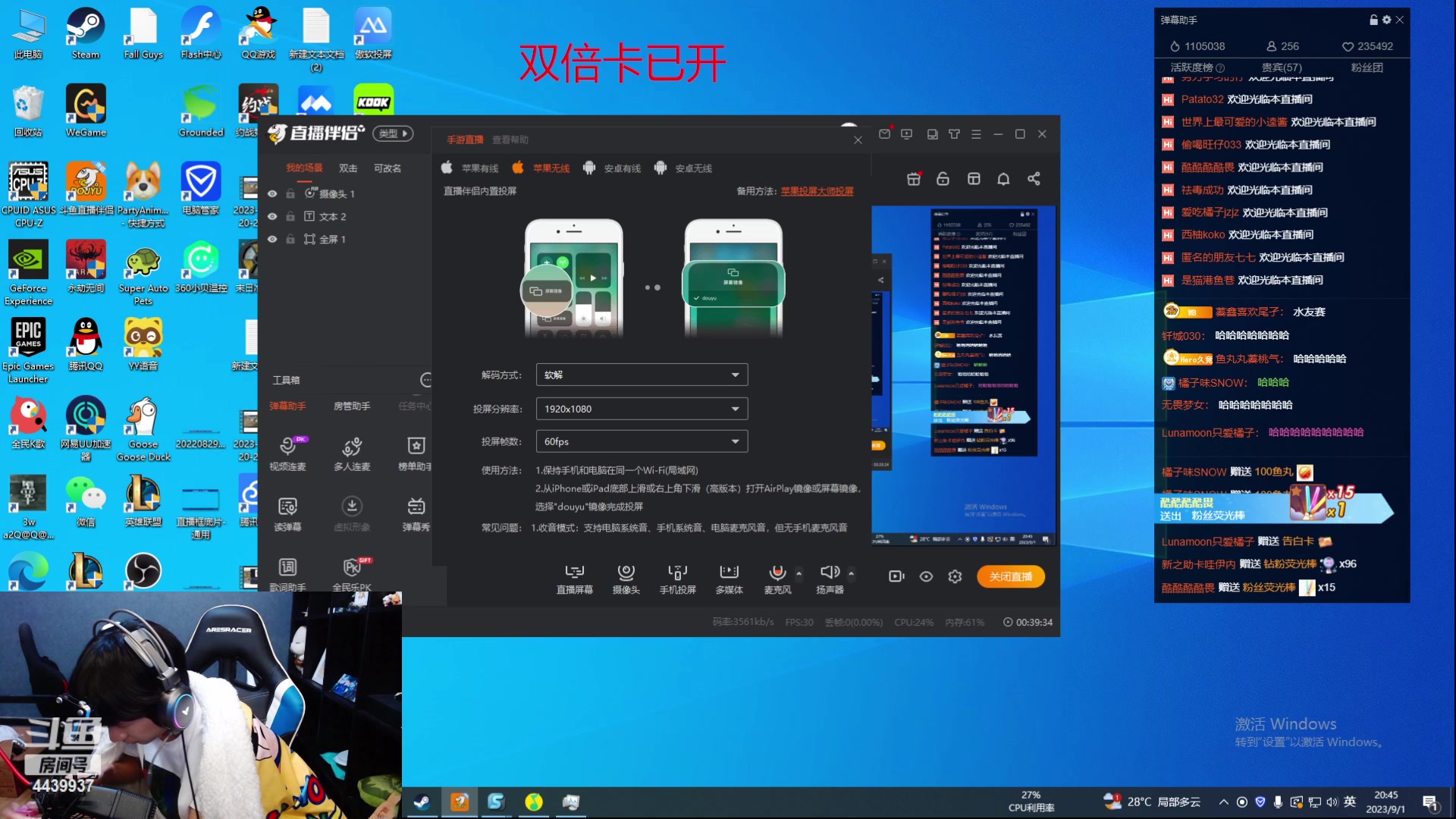Open the 苹果投屏大师投屏 link
Image resolution: width=1456 pixels, height=819 pixels.
pos(817,191)
